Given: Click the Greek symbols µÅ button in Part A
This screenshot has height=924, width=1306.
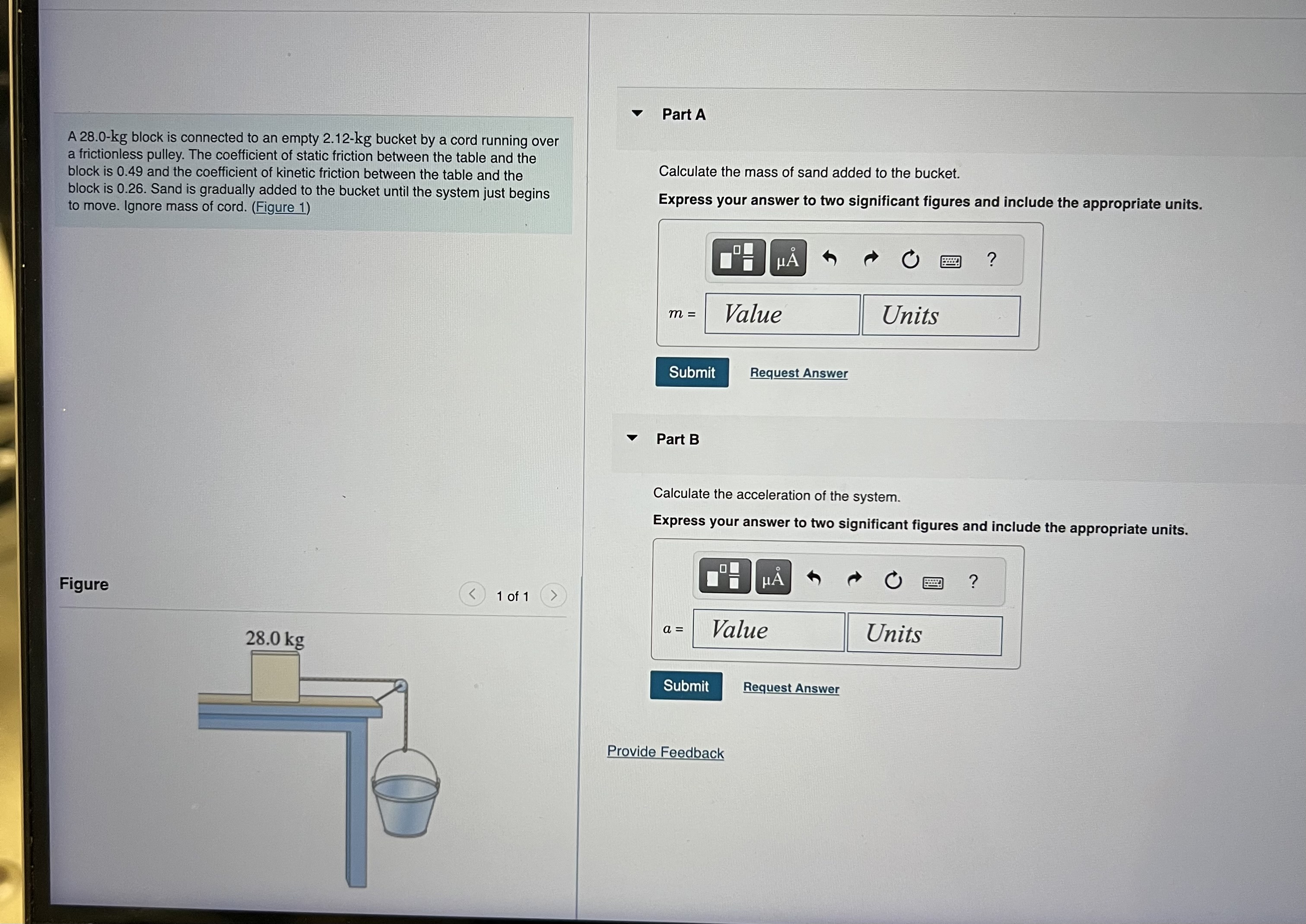Looking at the screenshot, I should tap(788, 259).
